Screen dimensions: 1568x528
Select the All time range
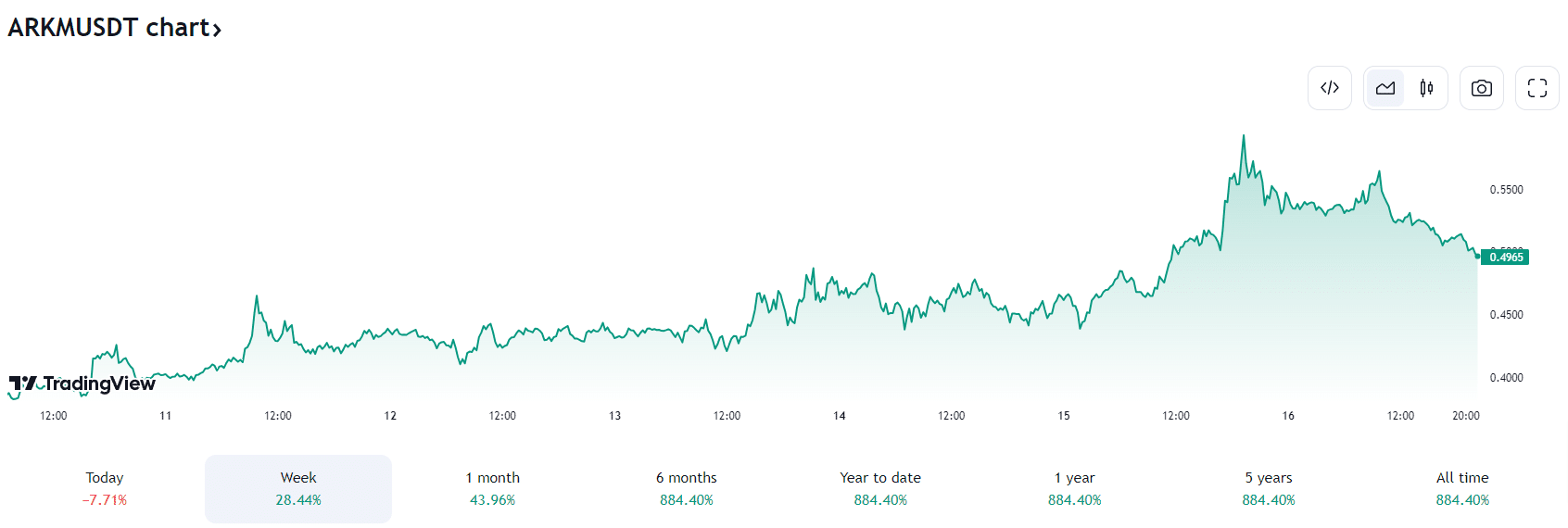coord(1462,488)
